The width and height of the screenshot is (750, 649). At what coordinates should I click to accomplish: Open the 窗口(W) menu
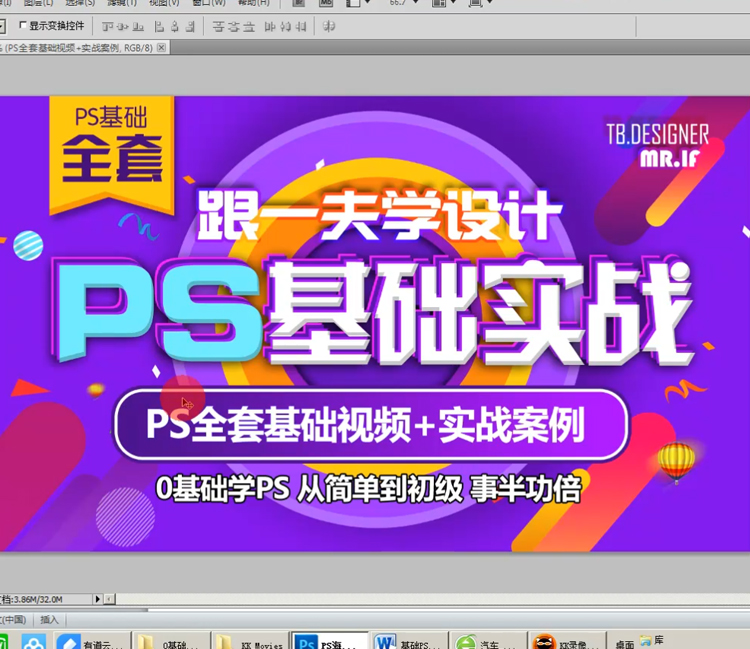[209, 3]
